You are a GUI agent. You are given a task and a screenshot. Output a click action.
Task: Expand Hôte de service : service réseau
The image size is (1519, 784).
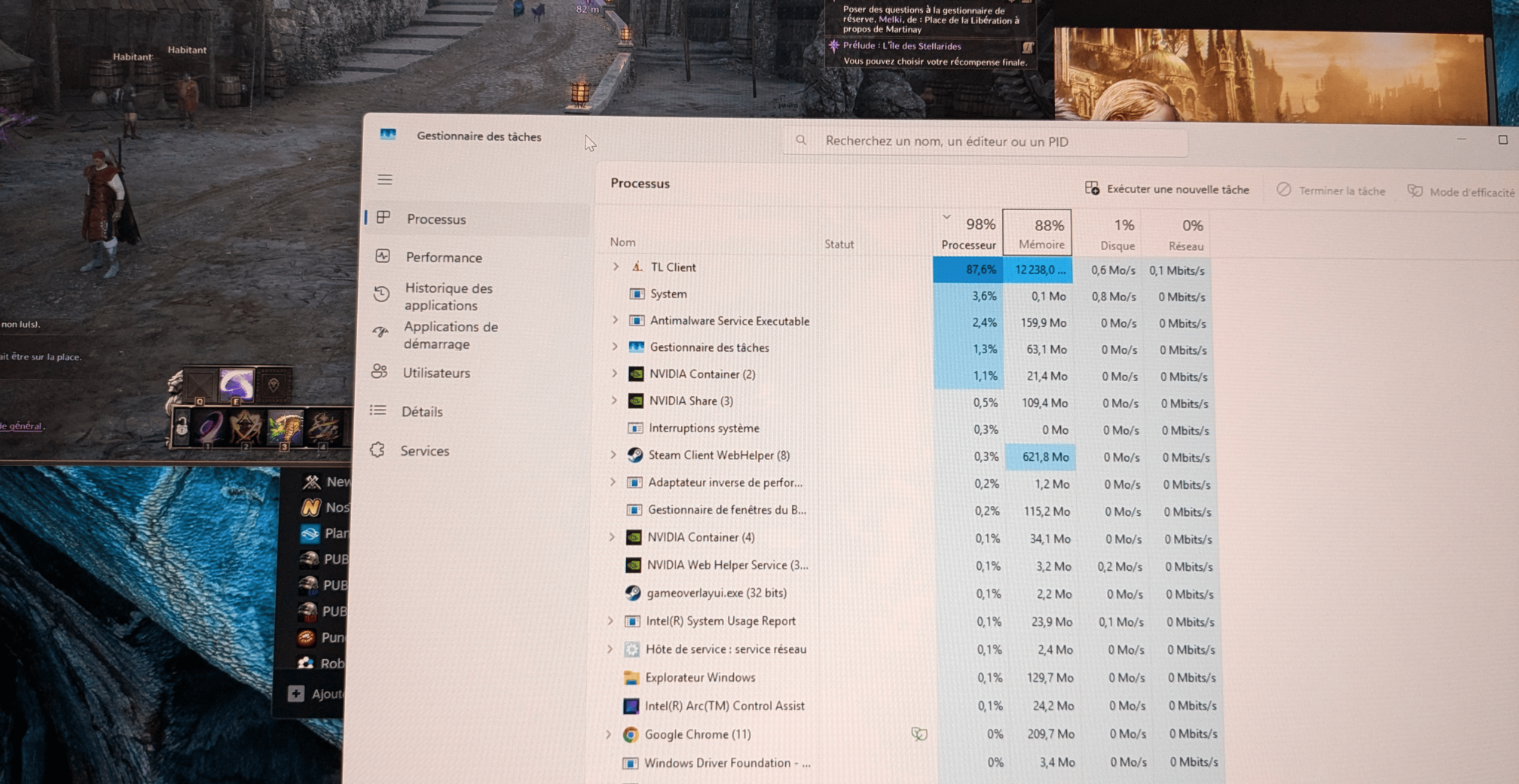610,648
